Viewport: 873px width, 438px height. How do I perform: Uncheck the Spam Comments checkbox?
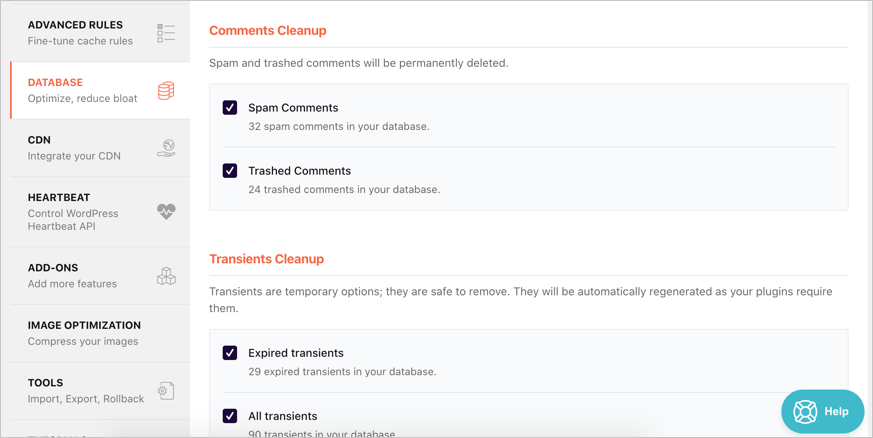pyautogui.click(x=230, y=108)
